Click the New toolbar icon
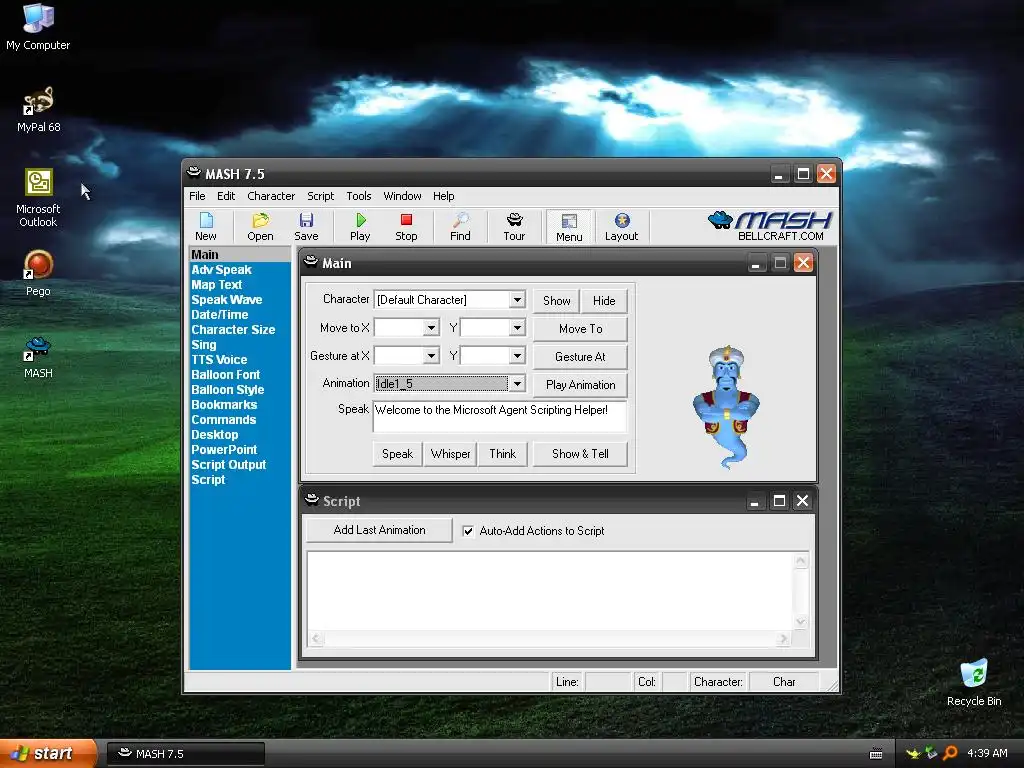Image resolution: width=1024 pixels, height=768 pixels. (206, 227)
